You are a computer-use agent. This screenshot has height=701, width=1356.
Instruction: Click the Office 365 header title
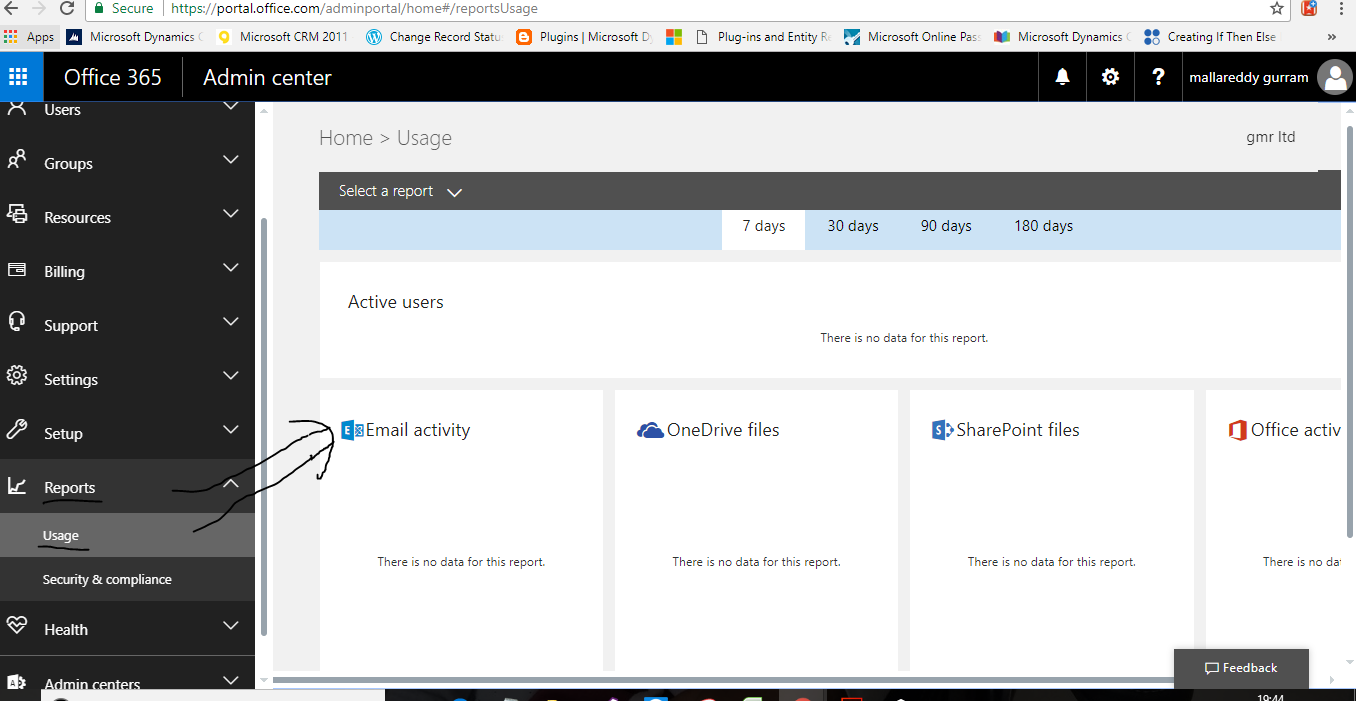(113, 77)
